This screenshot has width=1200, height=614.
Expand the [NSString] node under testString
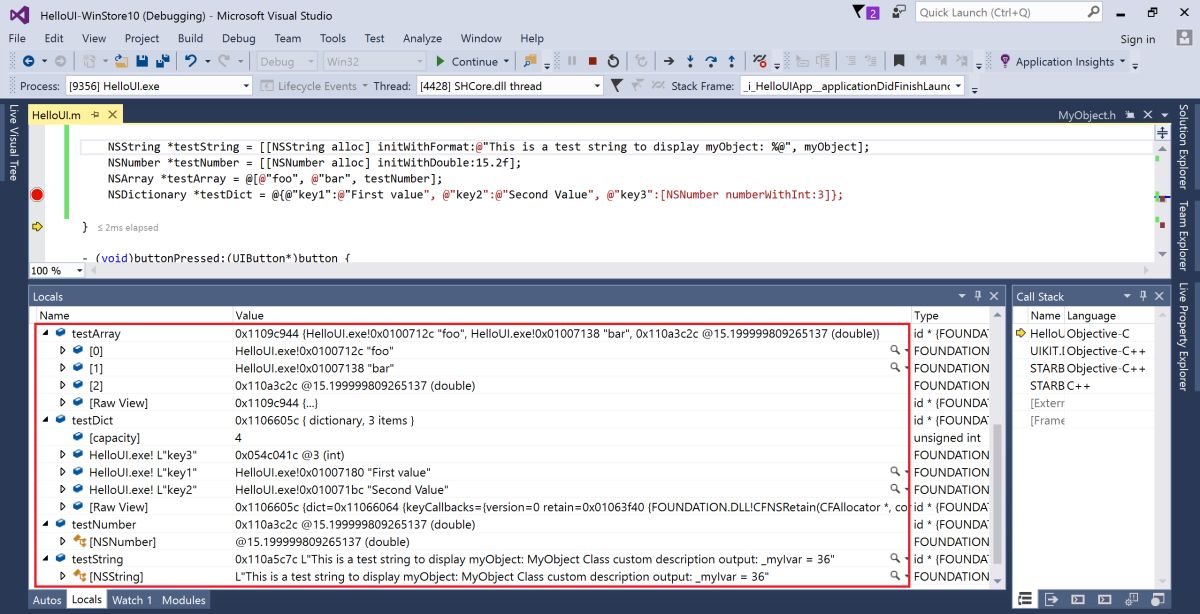(63, 576)
